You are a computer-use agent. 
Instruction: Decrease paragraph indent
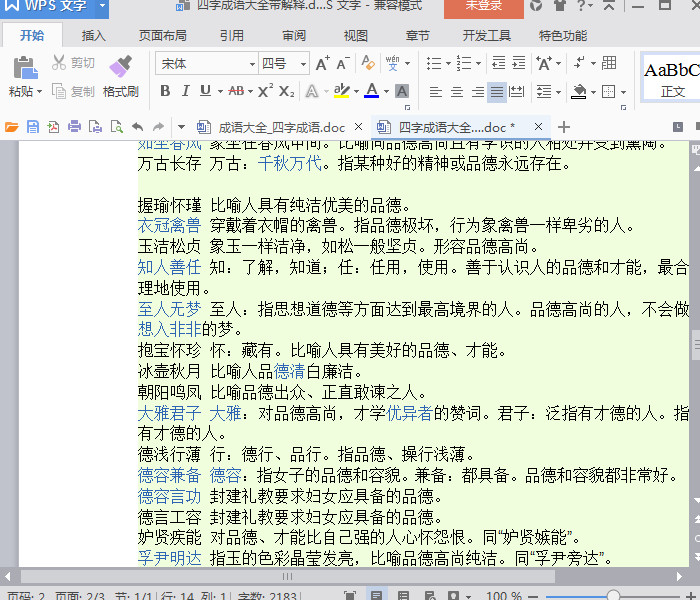tap(498, 63)
